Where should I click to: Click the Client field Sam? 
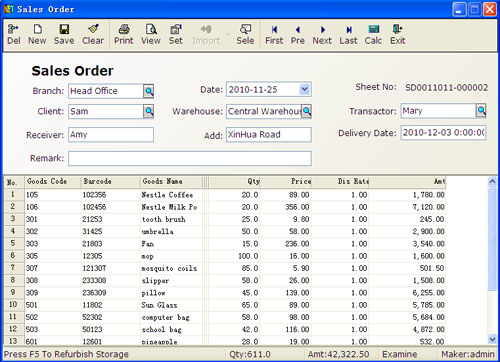click(x=106, y=111)
